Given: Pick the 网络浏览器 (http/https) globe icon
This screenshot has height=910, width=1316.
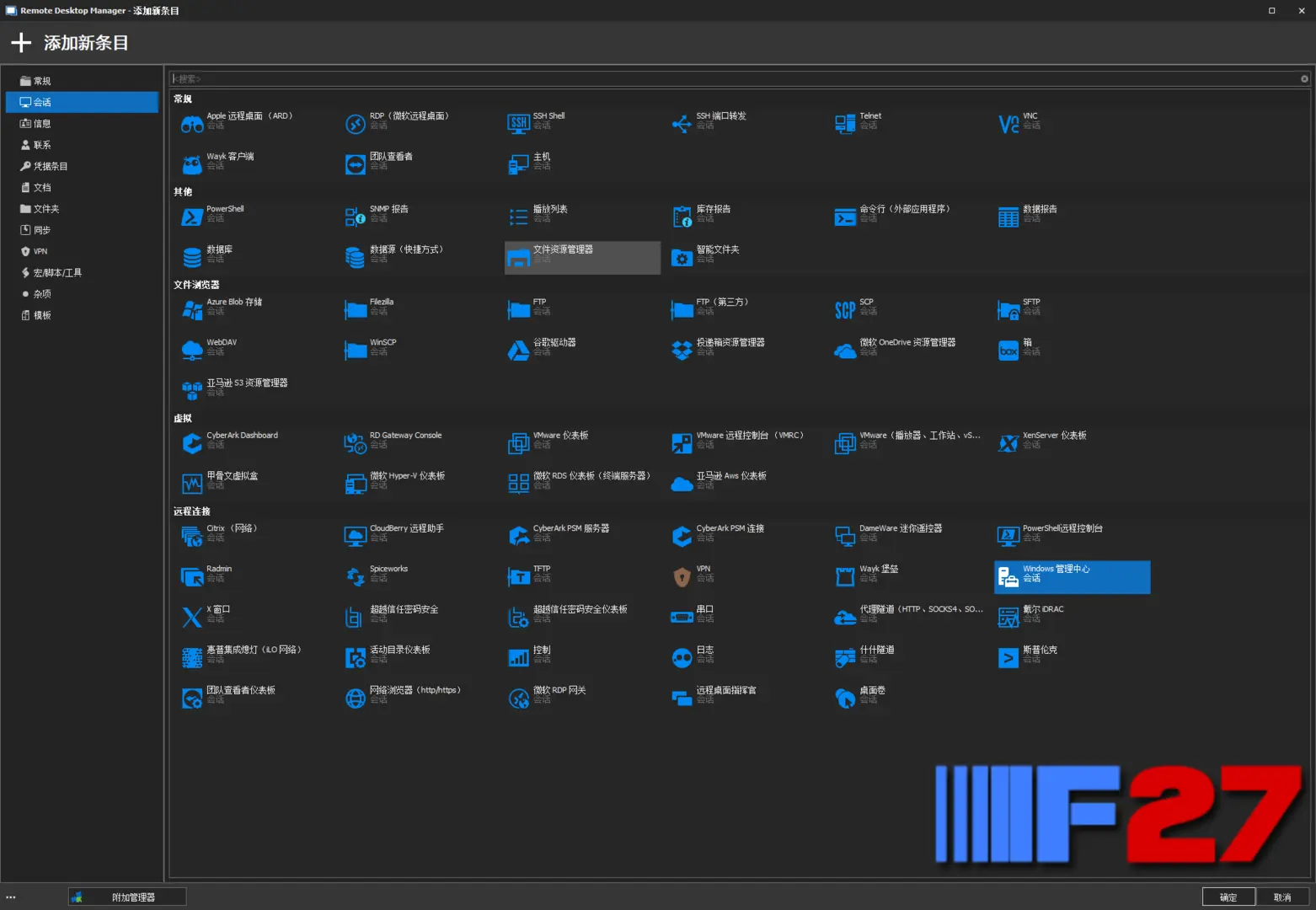Looking at the screenshot, I should pyautogui.click(x=356, y=699).
